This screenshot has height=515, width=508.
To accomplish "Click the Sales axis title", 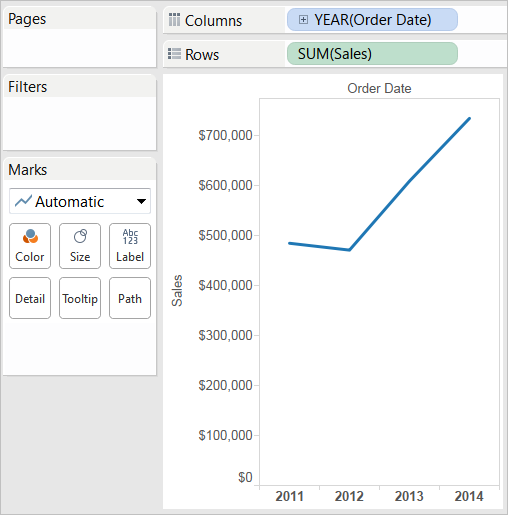I will point(177,290).
